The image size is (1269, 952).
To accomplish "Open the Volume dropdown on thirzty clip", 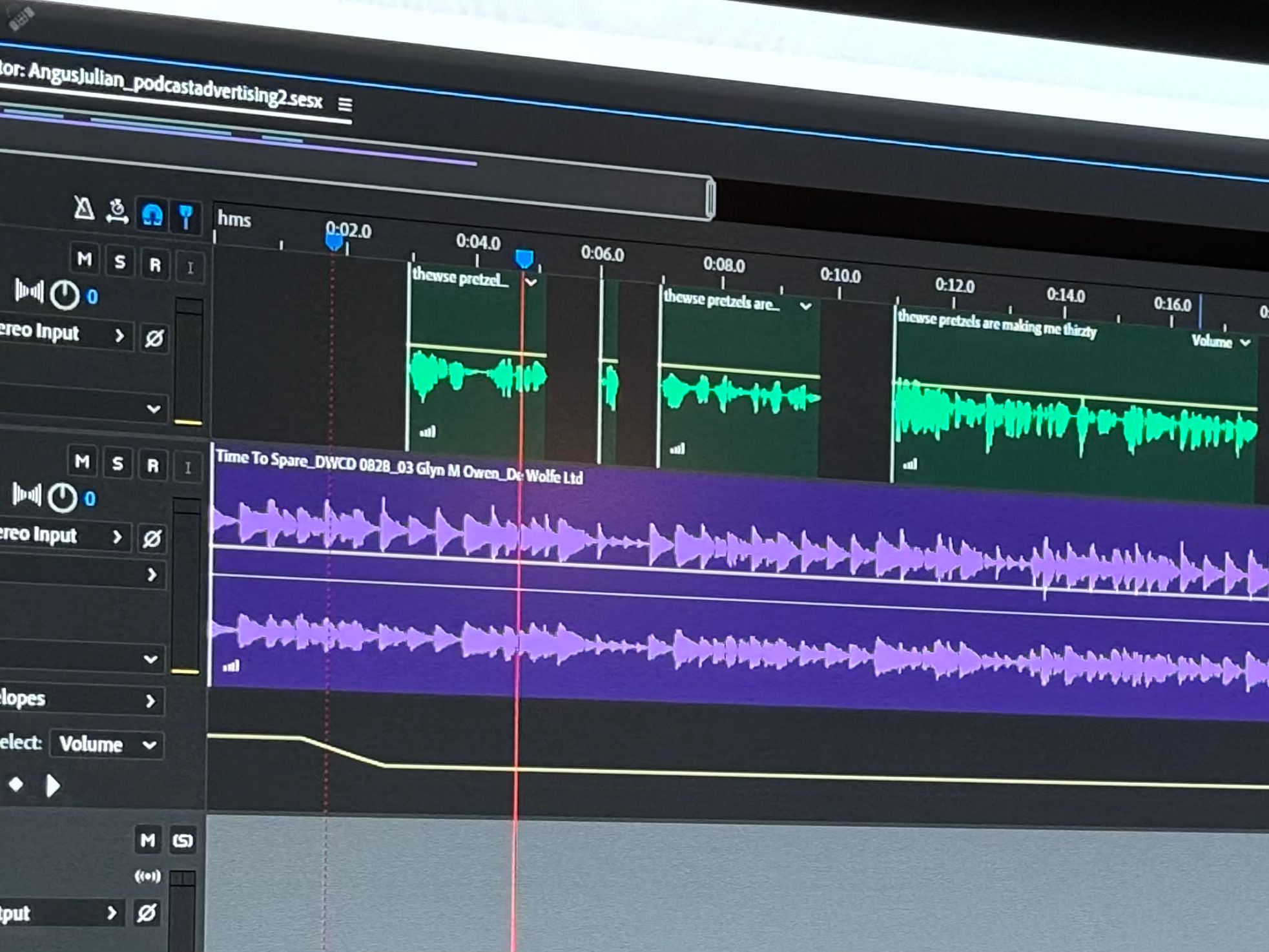I will (x=1221, y=341).
